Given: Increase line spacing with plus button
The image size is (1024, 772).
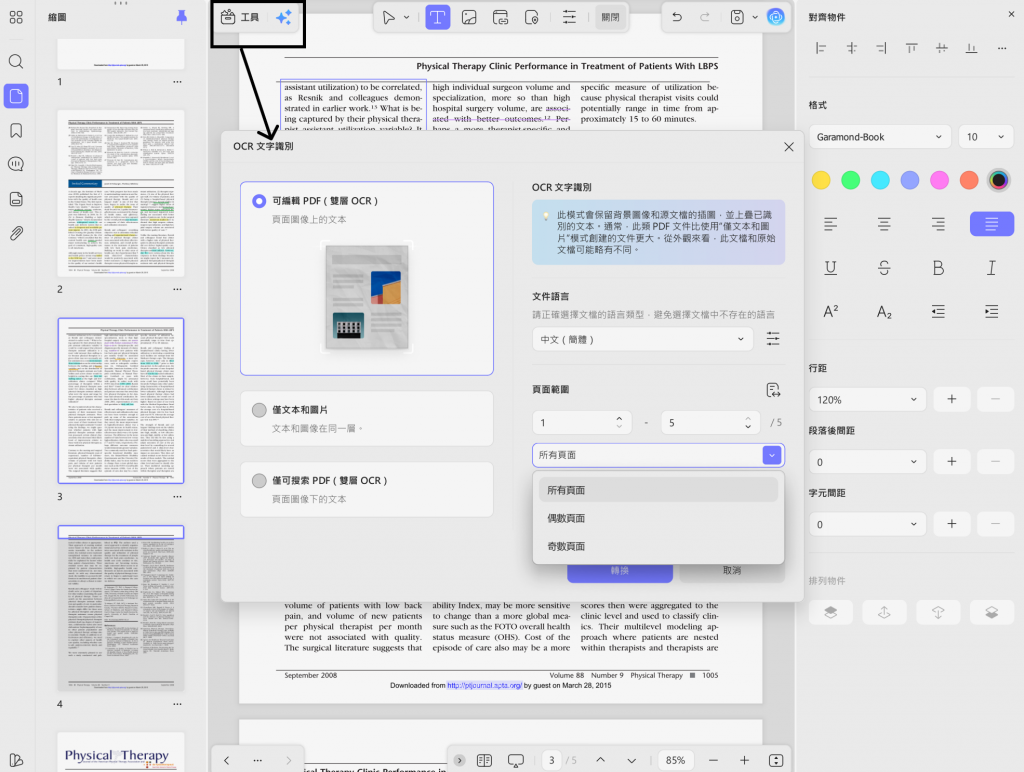Looking at the screenshot, I should tap(952, 399).
